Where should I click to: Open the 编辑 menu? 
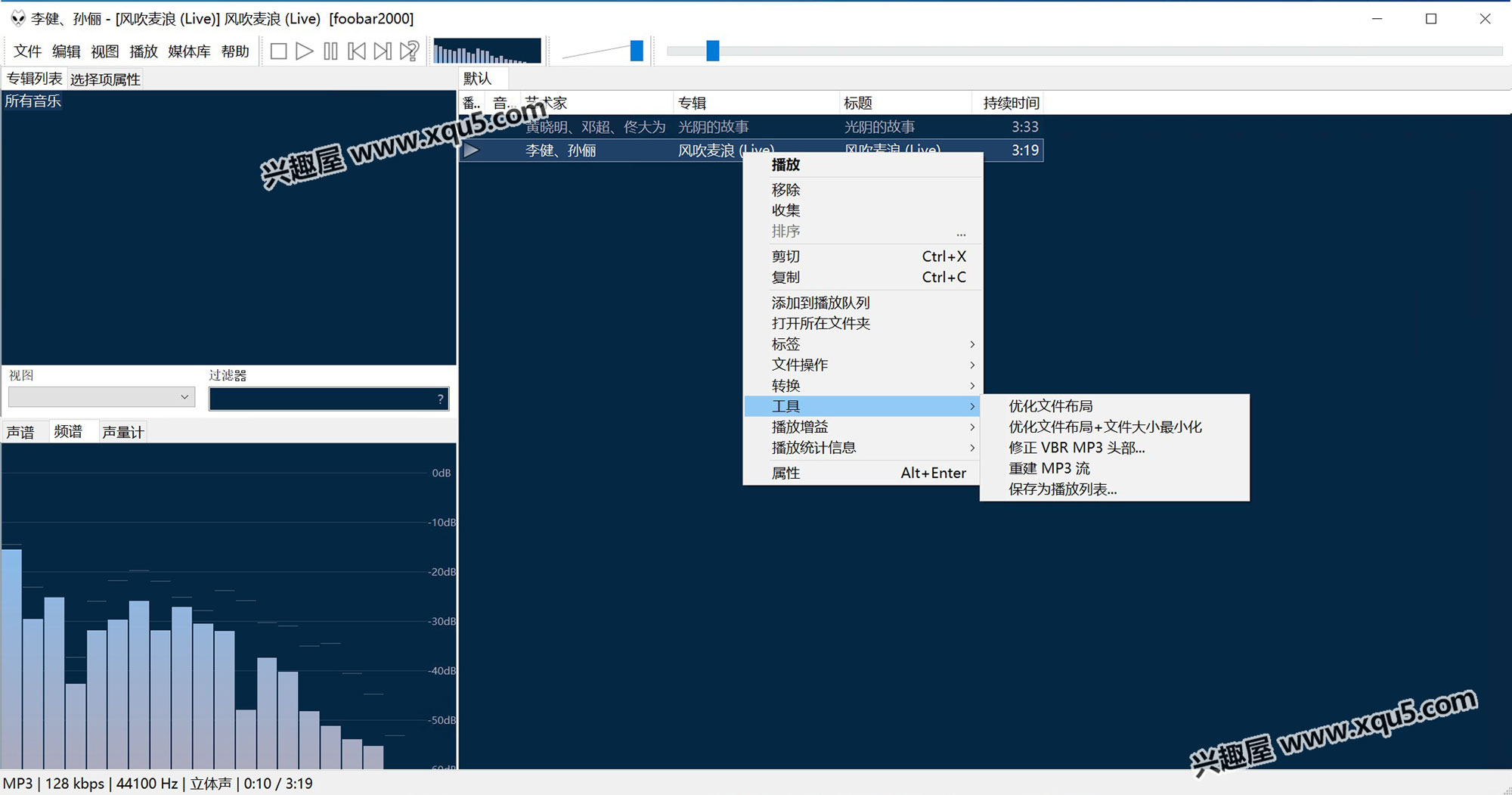pyautogui.click(x=67, y=51)
